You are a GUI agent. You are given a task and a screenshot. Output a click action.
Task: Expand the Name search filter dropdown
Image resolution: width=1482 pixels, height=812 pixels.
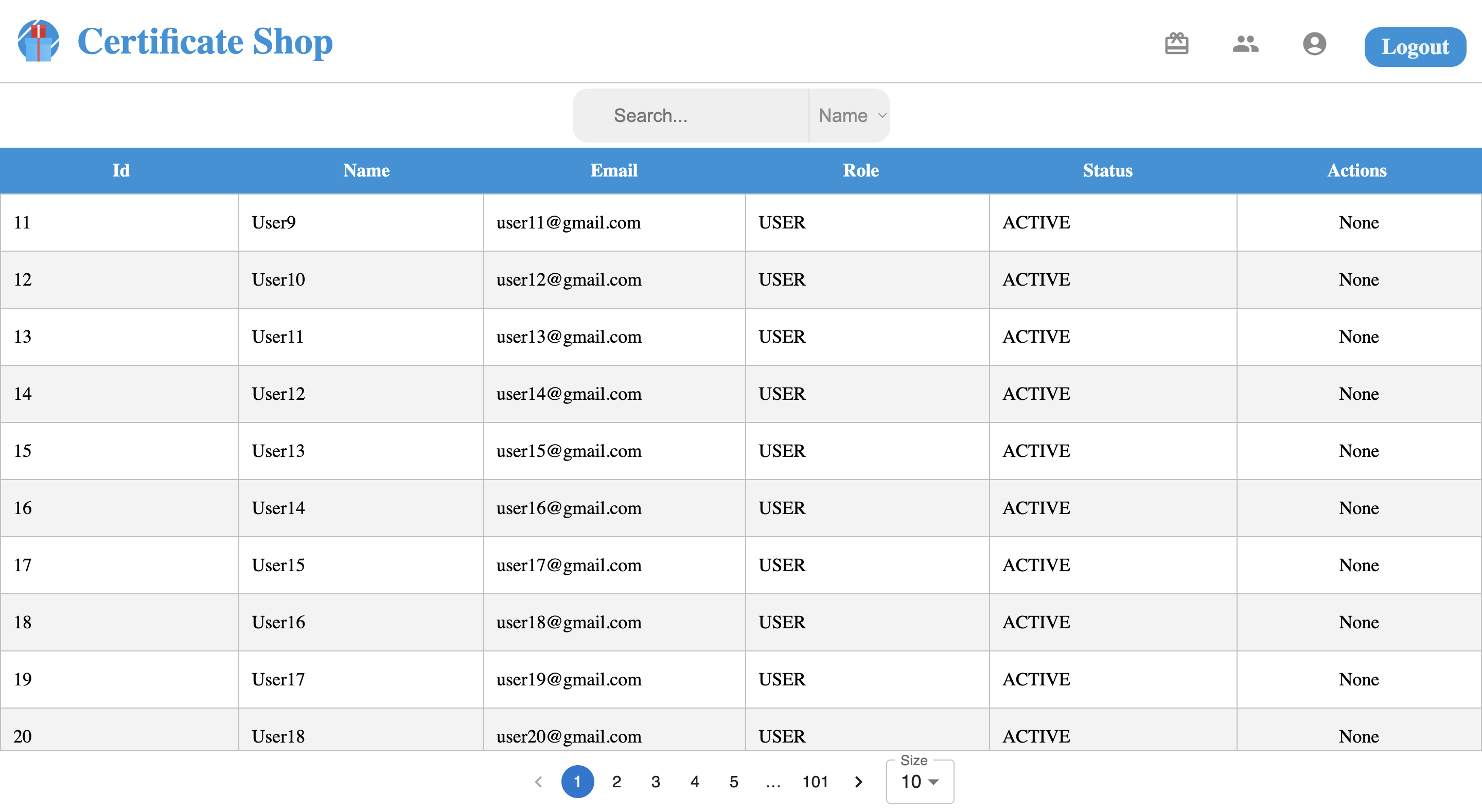coord(850,115)
